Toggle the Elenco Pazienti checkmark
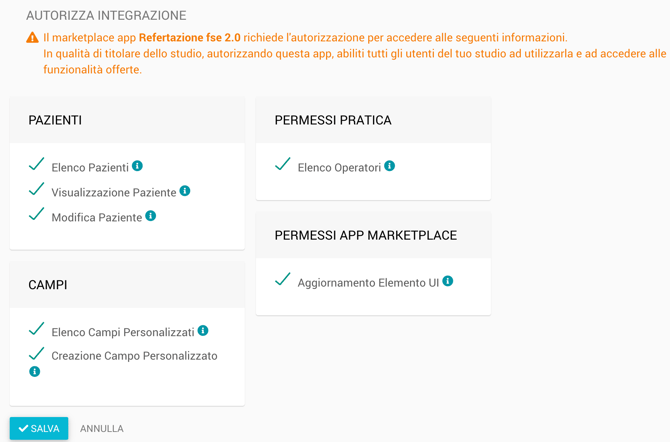This screenshot has height=442, width=670. click(x=37, y=164)
